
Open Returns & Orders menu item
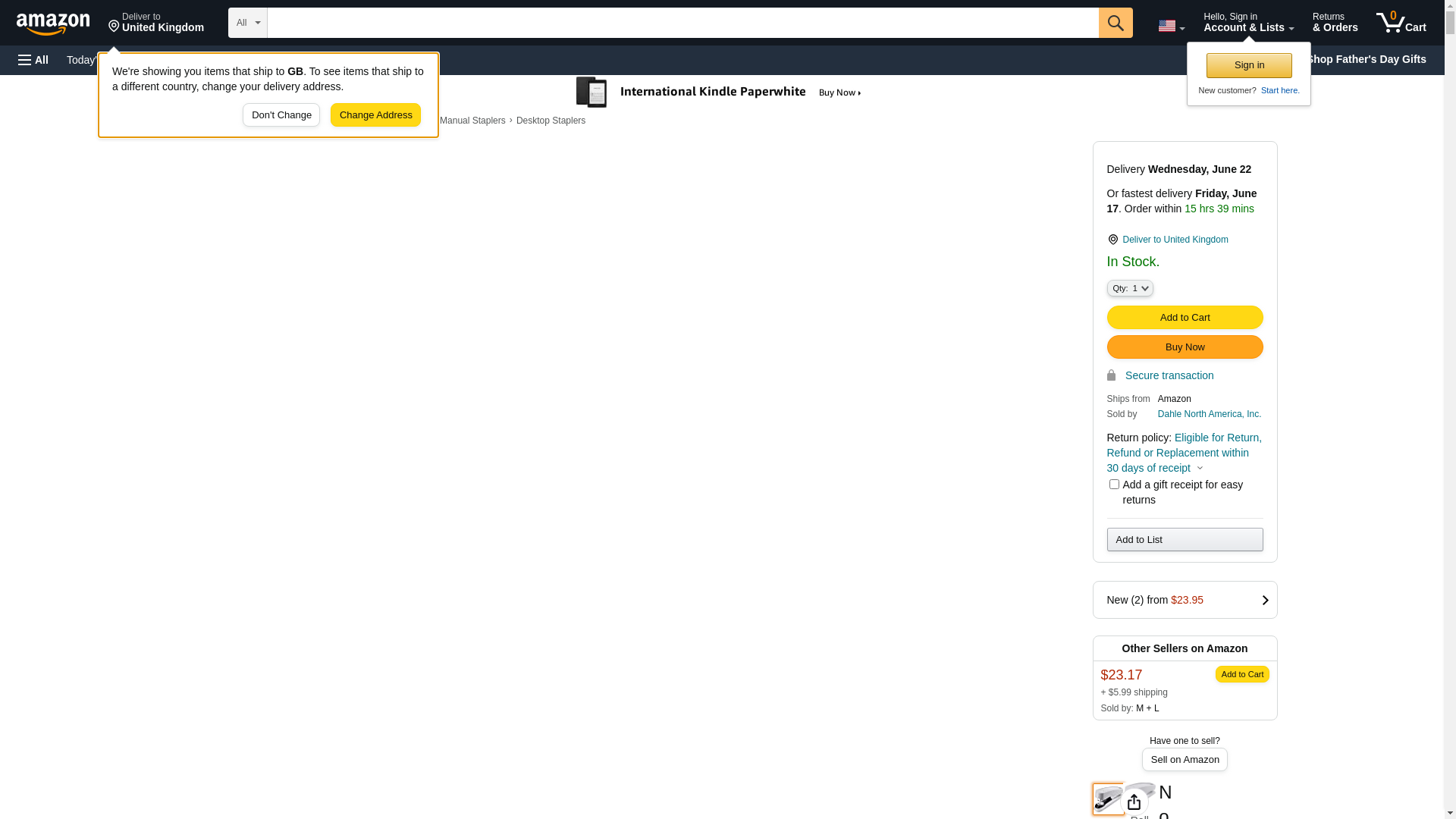pyautogui.click(x=1335, y=23)
